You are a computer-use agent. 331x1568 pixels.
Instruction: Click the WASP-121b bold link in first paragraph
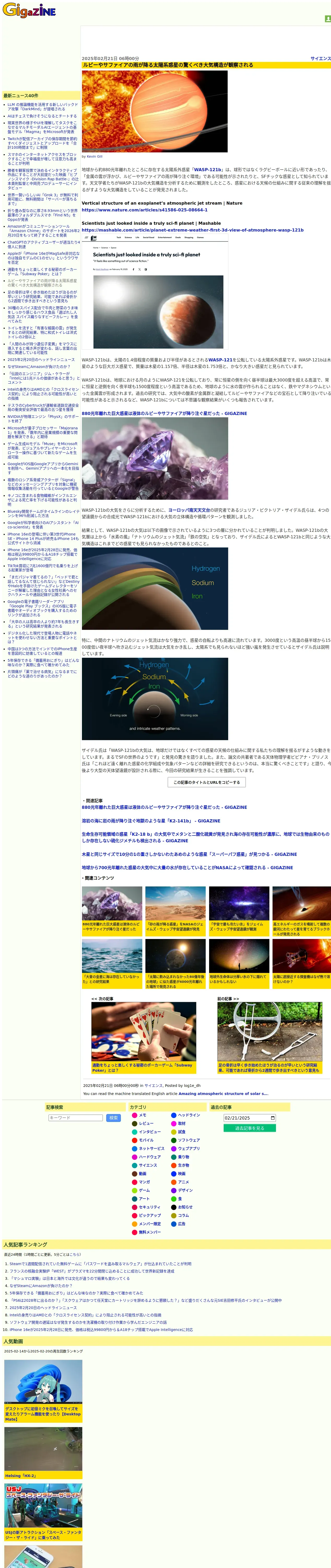[208, 170]
